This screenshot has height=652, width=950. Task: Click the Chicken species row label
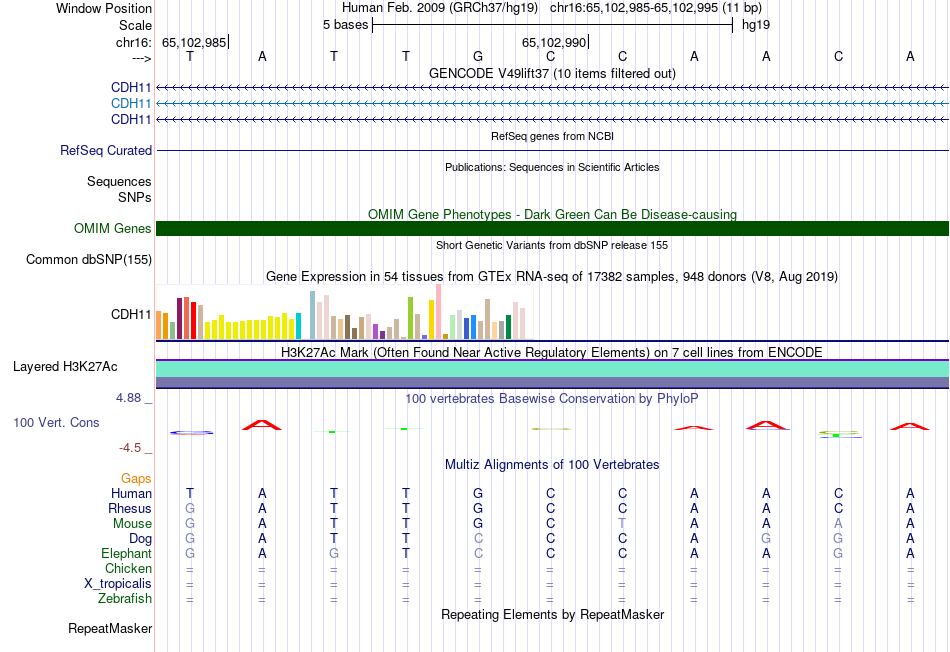(128, 568)
